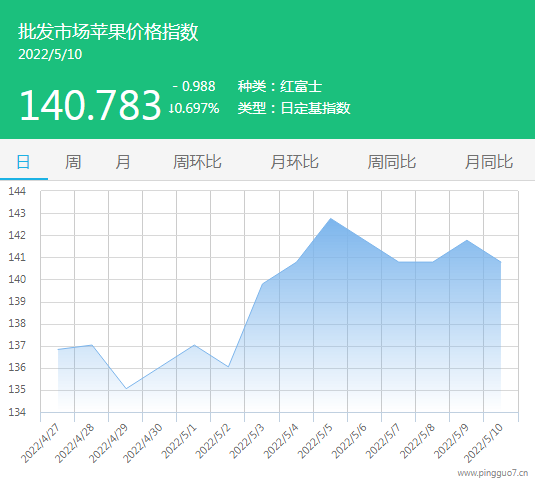535x484 pixels.
Task: Click the 2022/4/29 lowest chart point
Action: point(126,388)
